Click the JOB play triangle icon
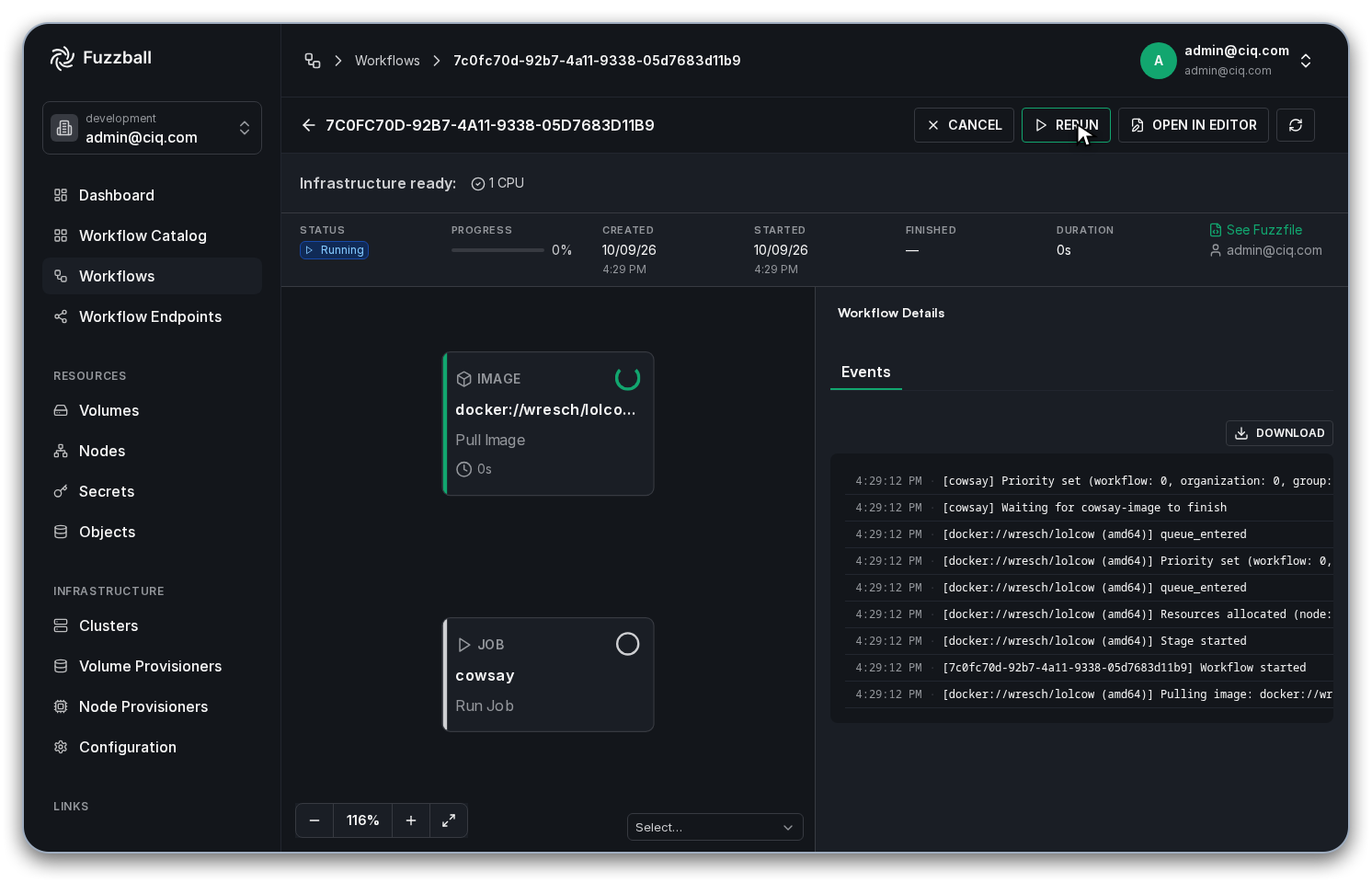This screenshot has width=1372, height=883. (464, 645)
